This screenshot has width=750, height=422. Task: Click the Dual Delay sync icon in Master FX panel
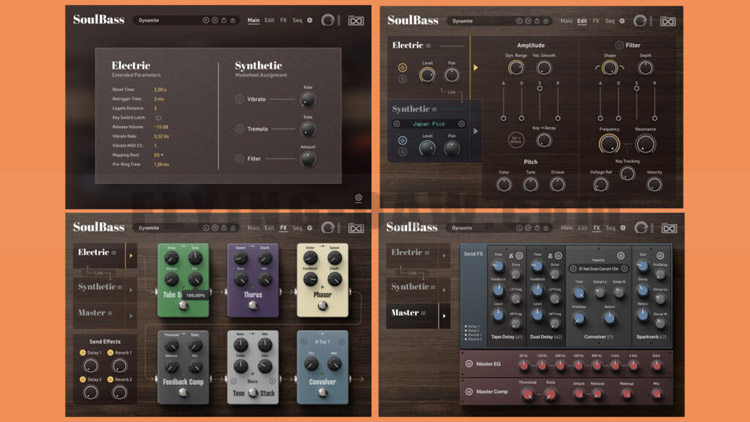pos(550,256)
